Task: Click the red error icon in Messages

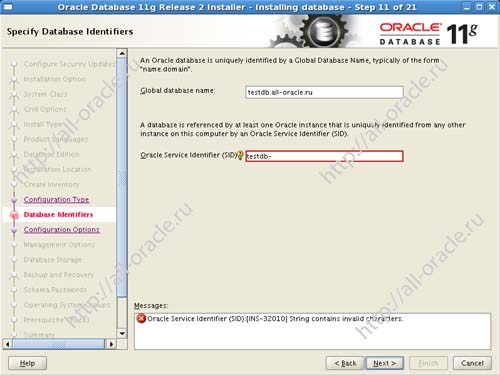Action: (141, 318)
